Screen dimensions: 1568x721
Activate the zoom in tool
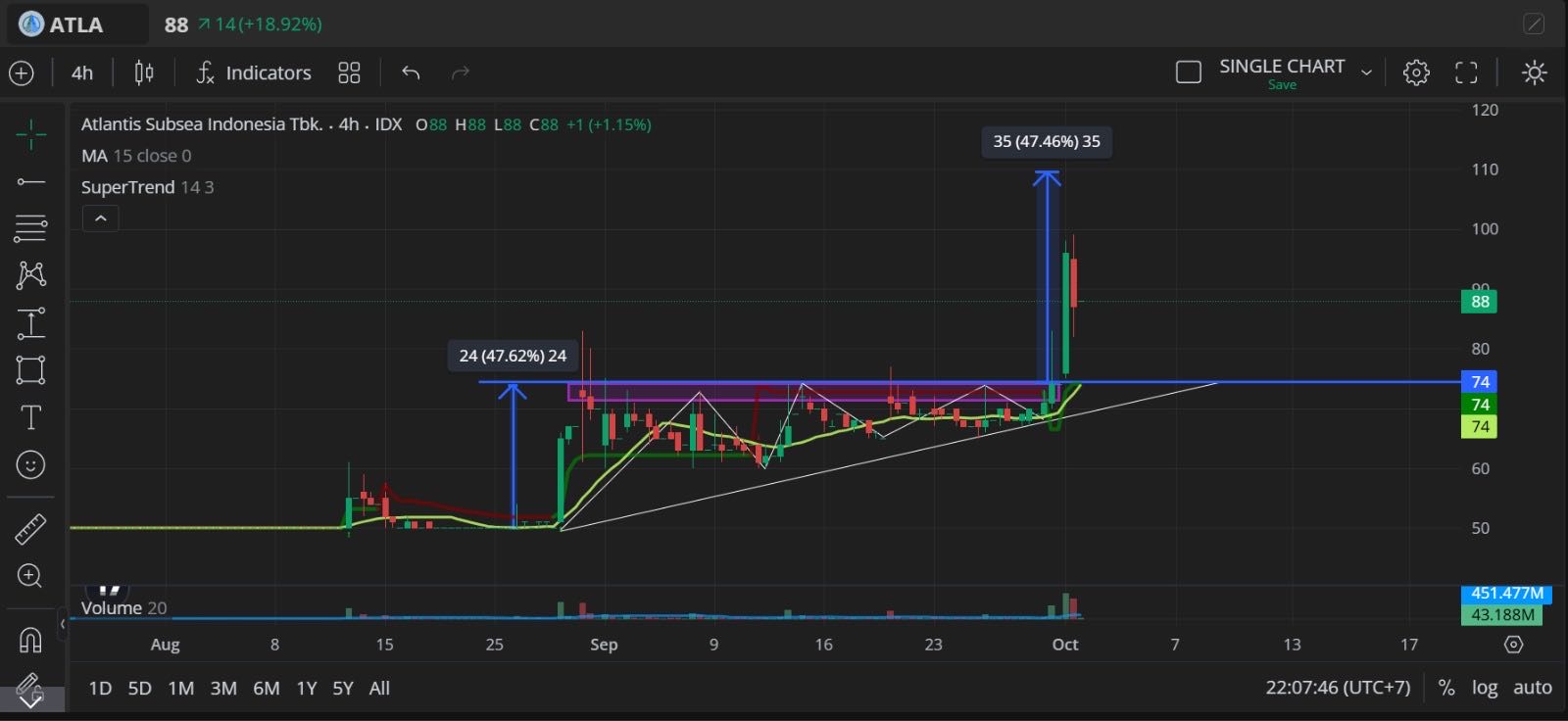point(30,576)
